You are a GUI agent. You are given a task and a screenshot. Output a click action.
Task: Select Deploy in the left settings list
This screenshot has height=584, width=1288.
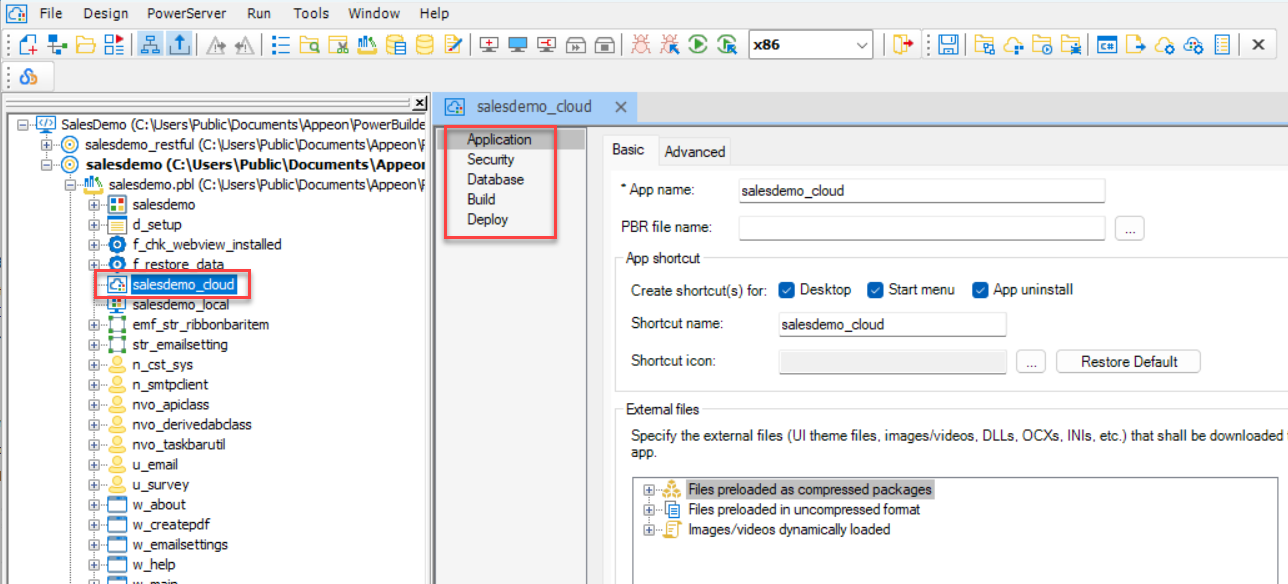(487, 220)
